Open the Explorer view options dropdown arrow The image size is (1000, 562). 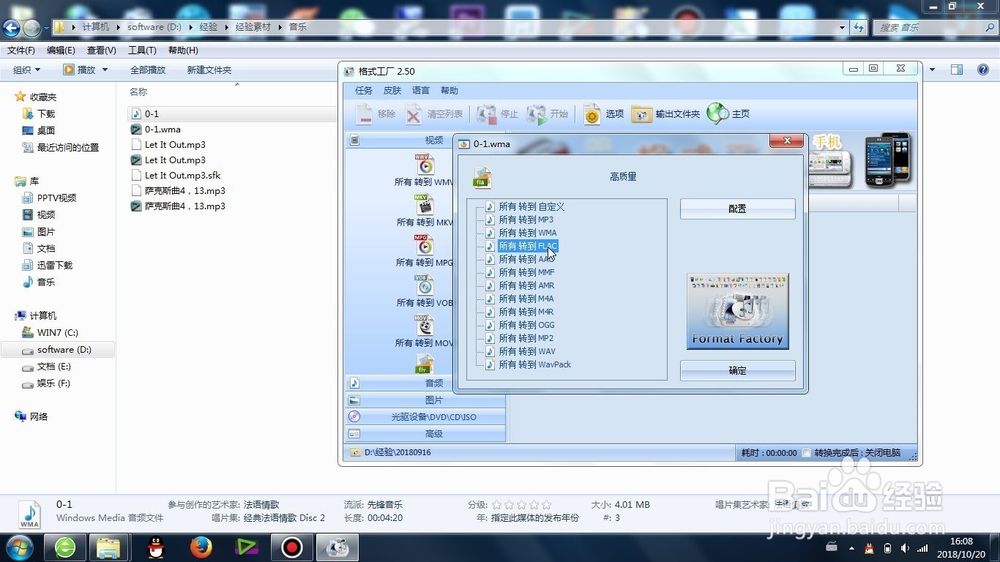click(932, 70)
